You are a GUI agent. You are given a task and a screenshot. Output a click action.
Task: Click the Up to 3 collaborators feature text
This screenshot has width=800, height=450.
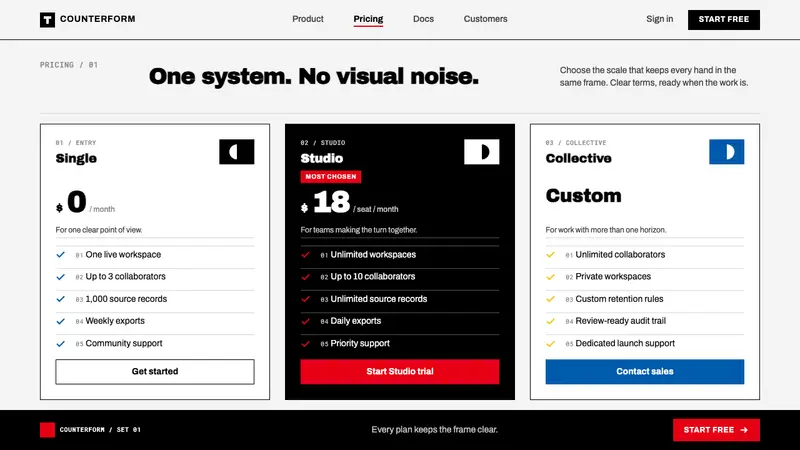[x=126, y=277]
